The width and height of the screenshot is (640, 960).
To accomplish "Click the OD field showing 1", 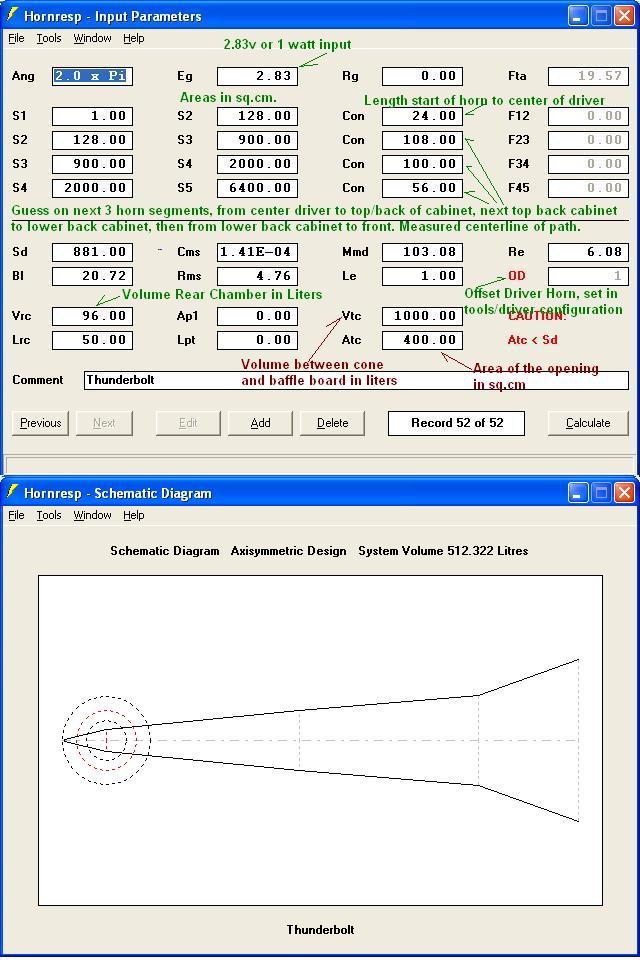I will tap(588, 276).
